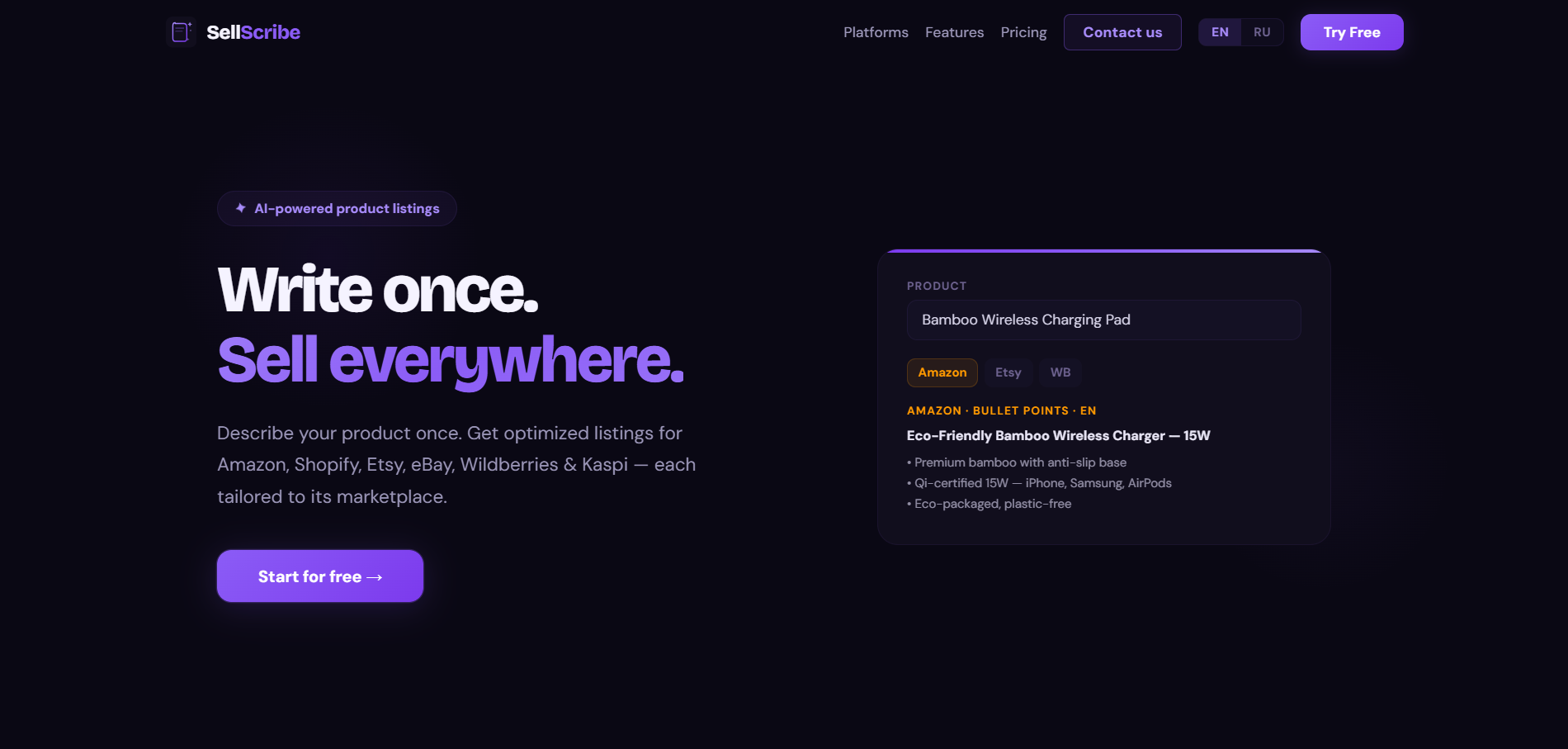The image size is (1568, 749).
Task: Click the SellScribe logo icon
Action: [x=181, y=31]
